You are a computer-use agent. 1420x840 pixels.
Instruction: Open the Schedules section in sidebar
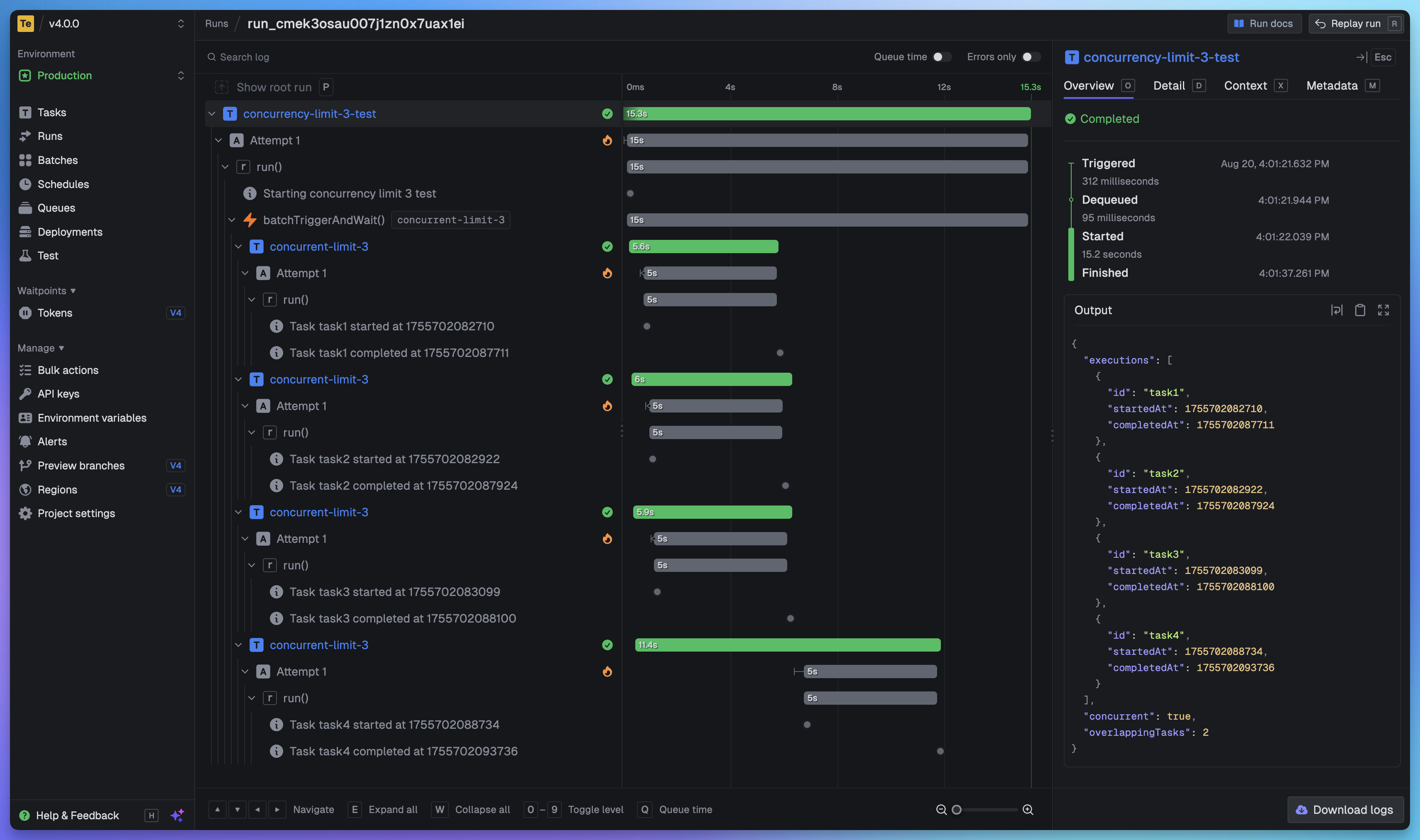63,184
